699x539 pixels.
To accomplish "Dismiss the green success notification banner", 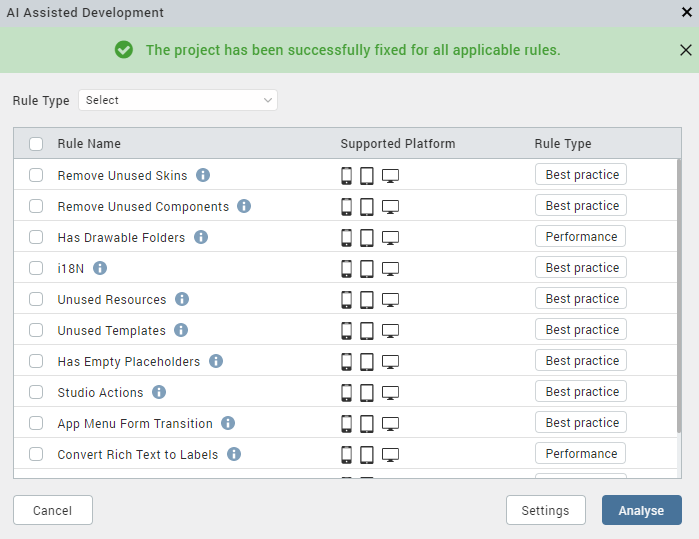I will [x=685, y=50].
